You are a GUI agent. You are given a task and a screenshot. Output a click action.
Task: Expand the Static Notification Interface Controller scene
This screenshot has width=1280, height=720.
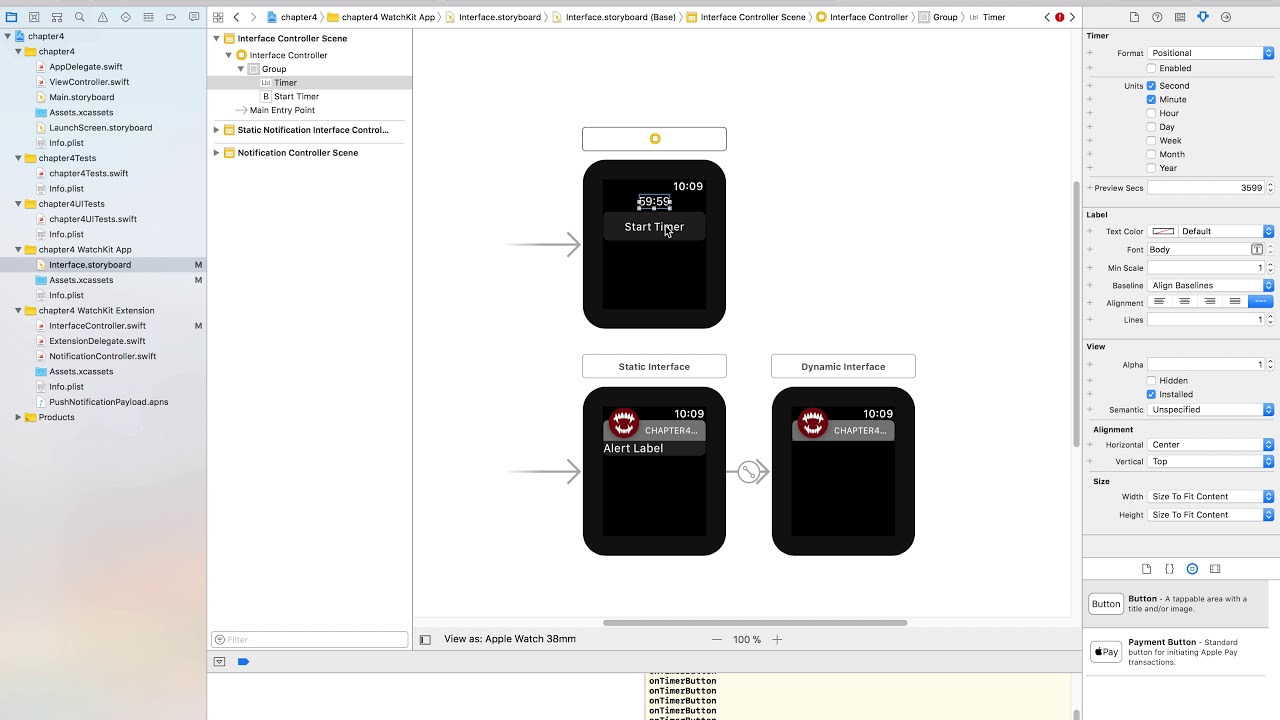click(216, 130)
